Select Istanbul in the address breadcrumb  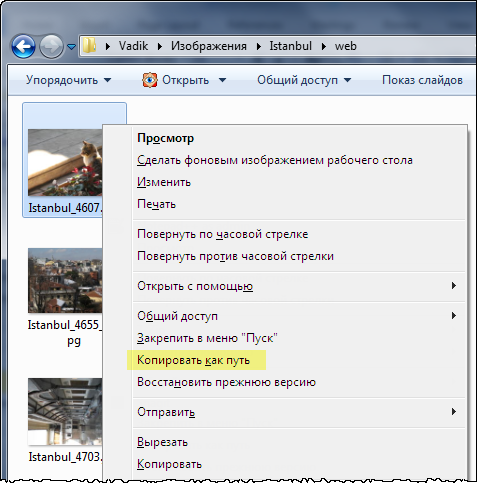[290, 46]
